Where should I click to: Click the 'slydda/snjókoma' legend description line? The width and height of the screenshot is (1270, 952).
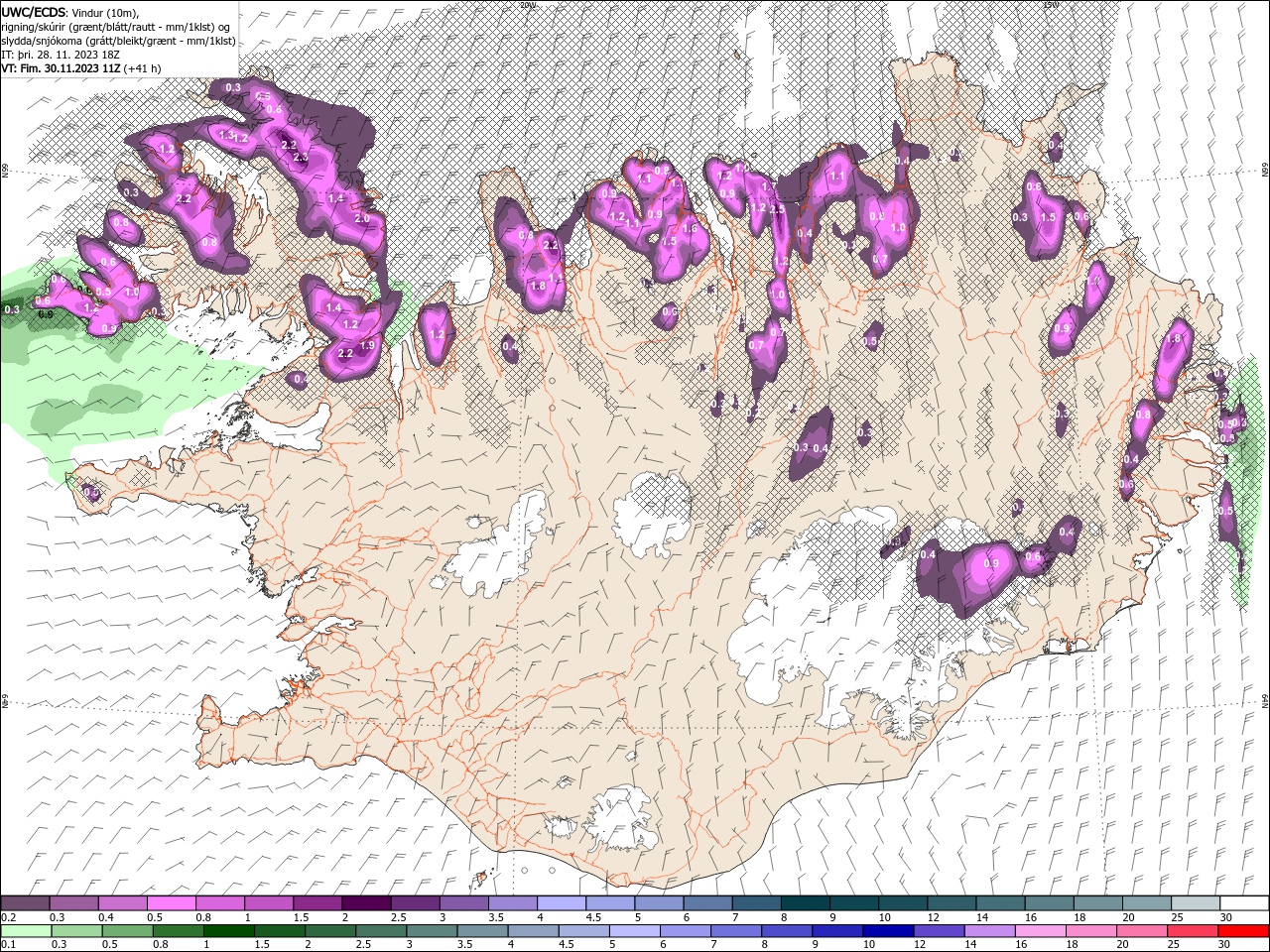point(118,41)
